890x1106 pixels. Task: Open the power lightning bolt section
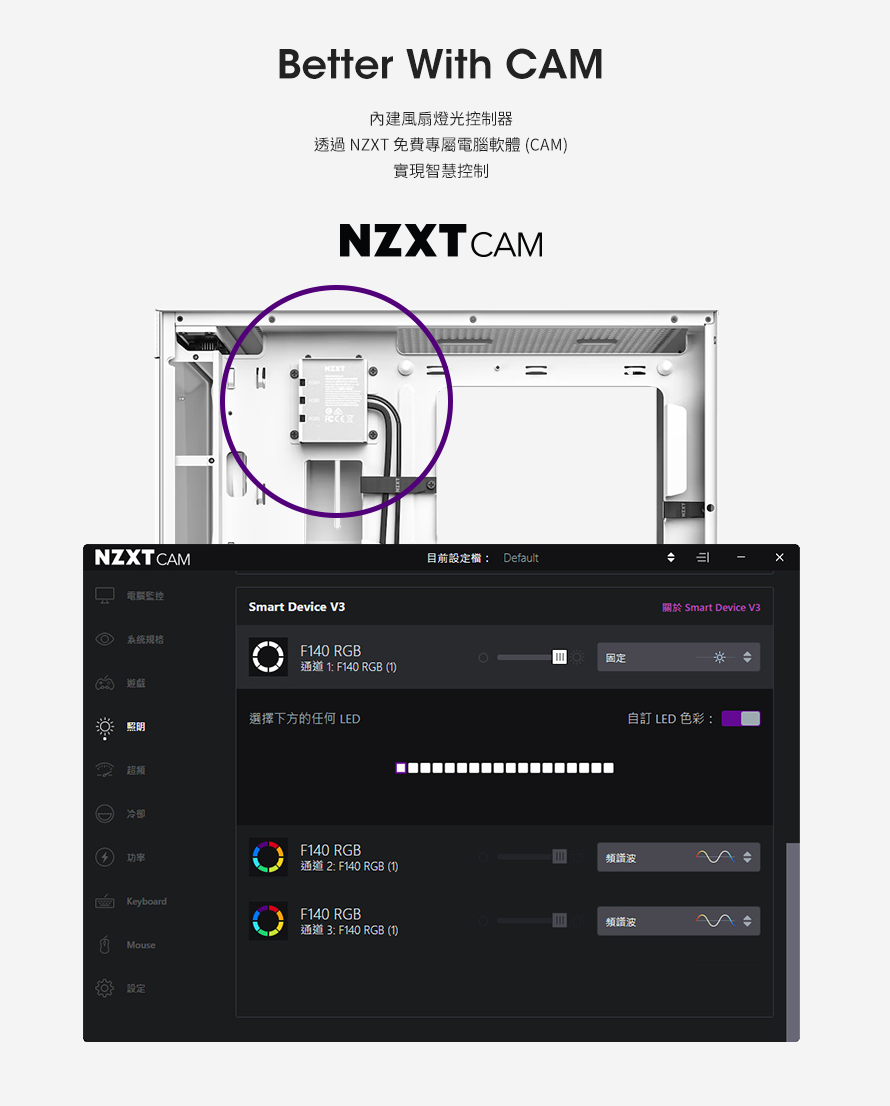tap(104, 857)
